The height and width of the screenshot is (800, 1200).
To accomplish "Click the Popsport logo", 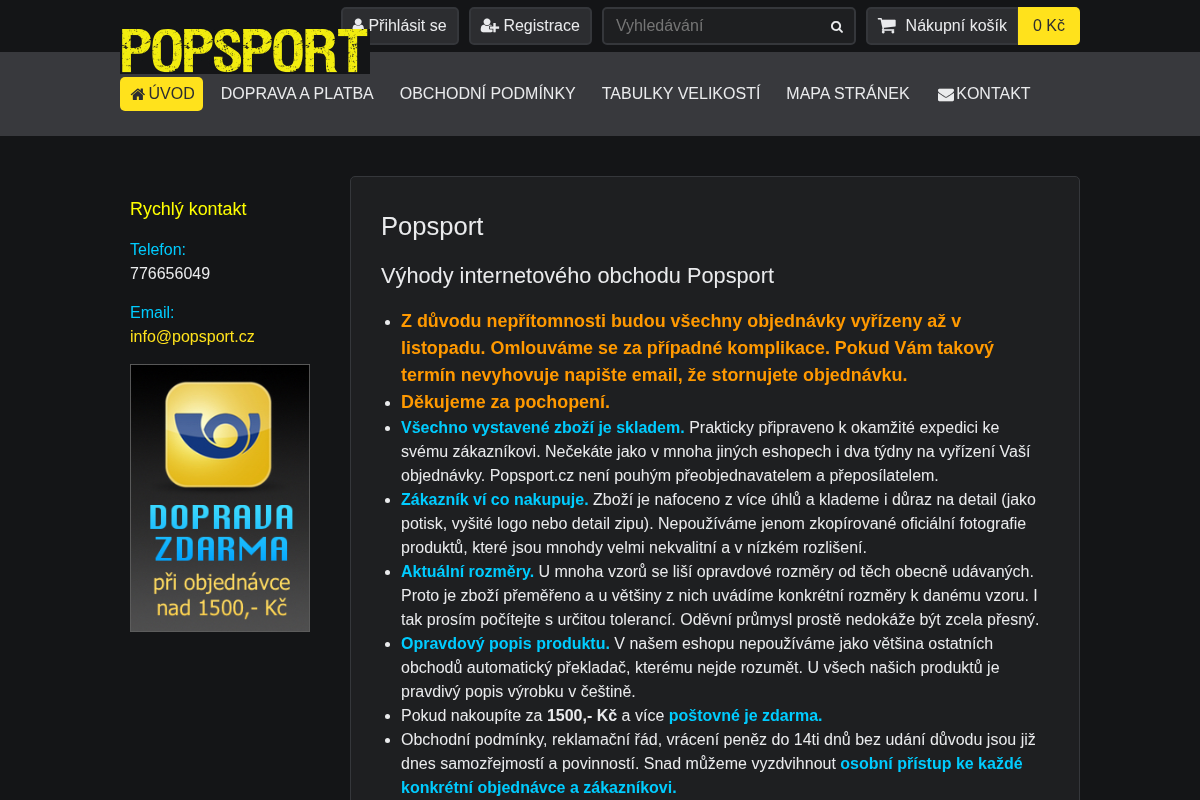I will click(245, 50).
